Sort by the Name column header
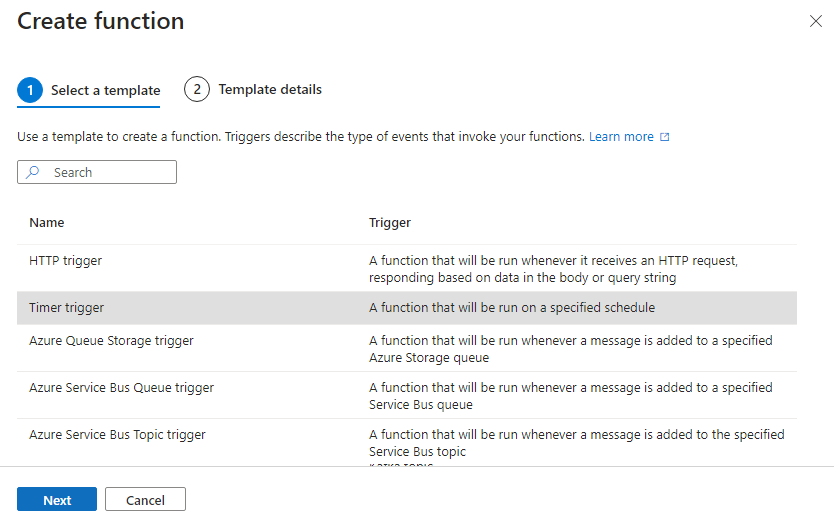This screenshot has width=834, height=524. pyautogui.click(x=47, y=223)
